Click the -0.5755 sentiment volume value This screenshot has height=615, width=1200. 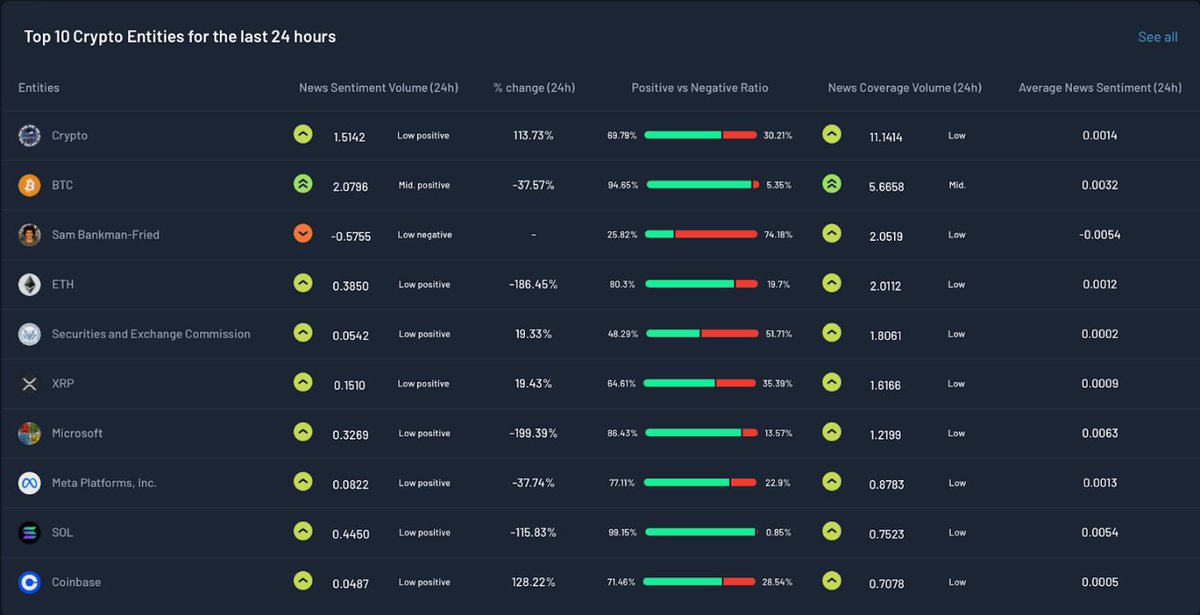(351, 236)
